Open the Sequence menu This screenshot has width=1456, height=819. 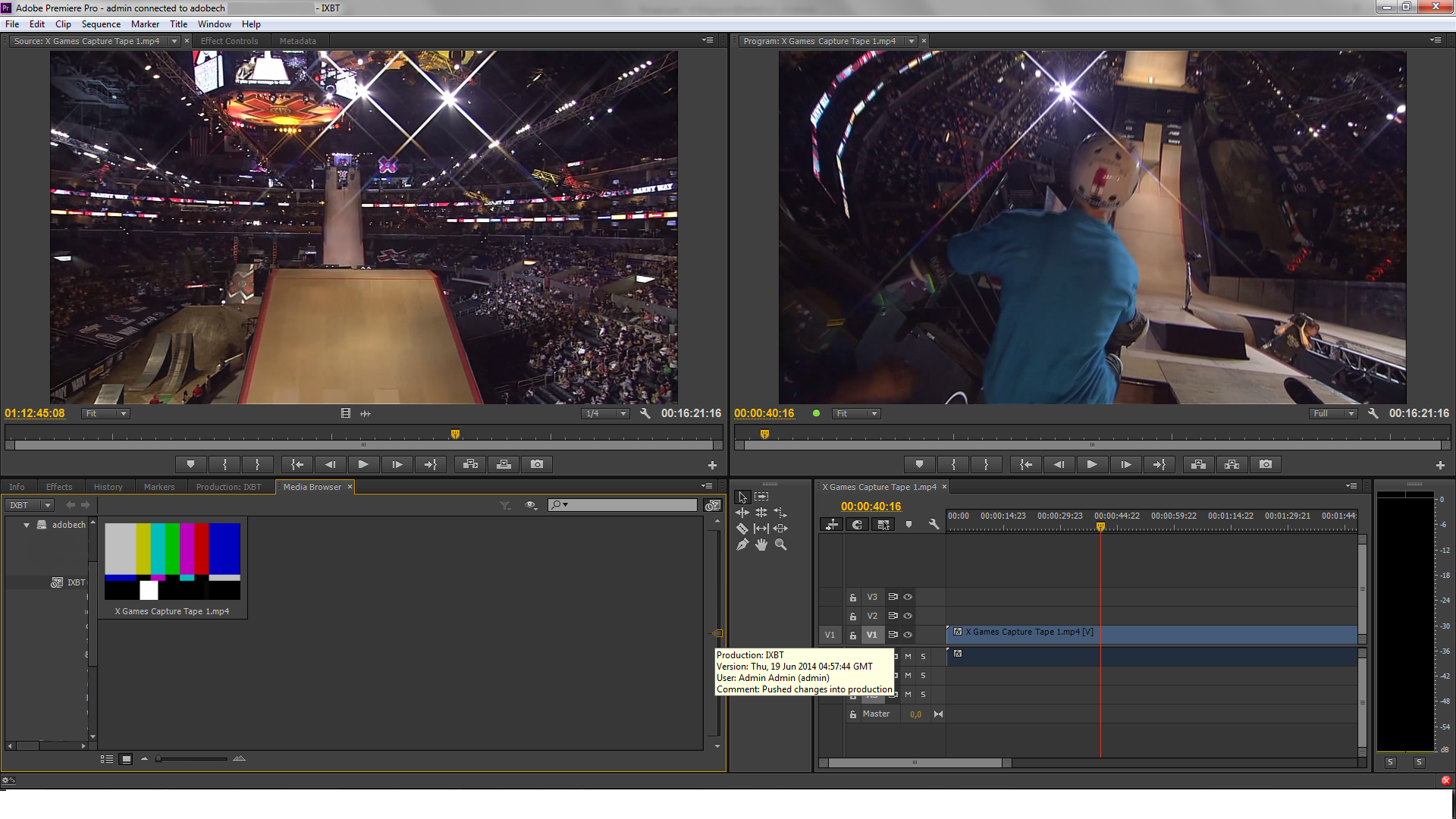[101, 24]
